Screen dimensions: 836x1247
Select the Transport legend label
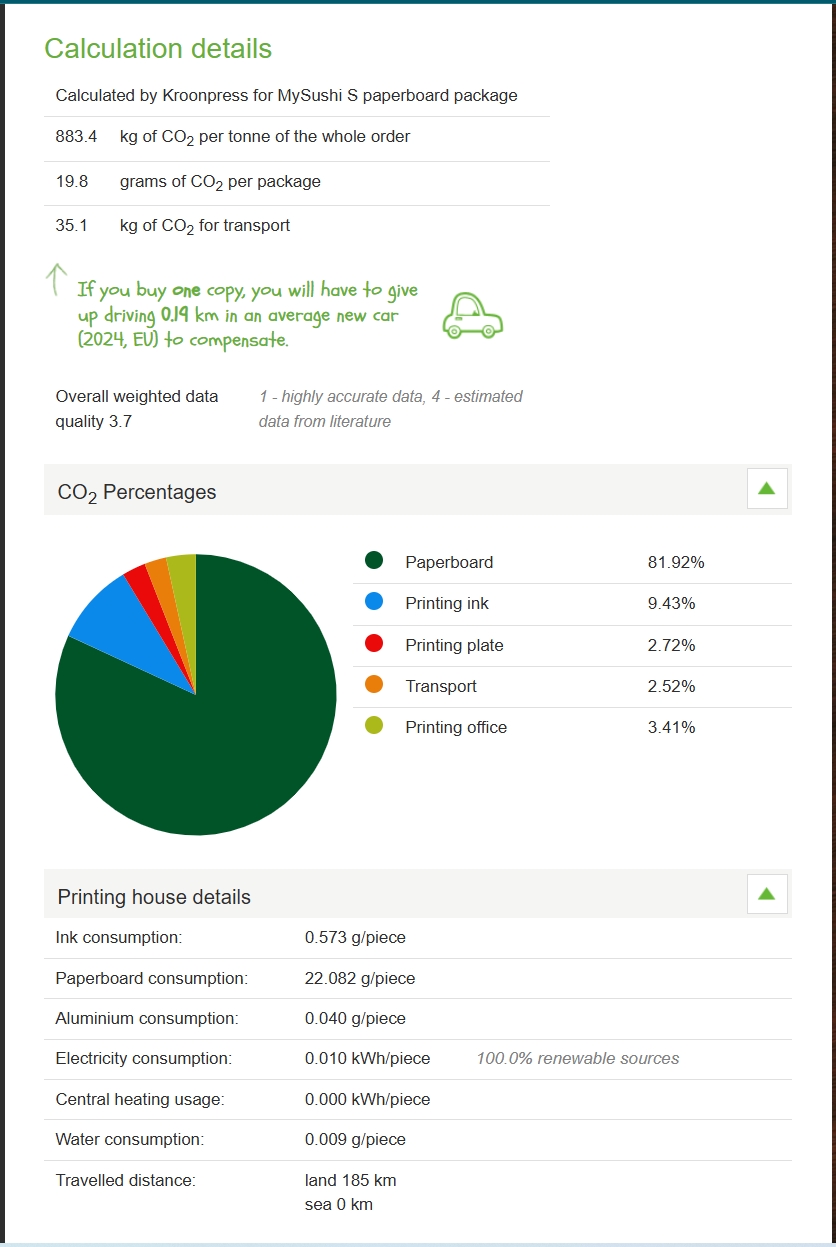(x=441, y=686)
